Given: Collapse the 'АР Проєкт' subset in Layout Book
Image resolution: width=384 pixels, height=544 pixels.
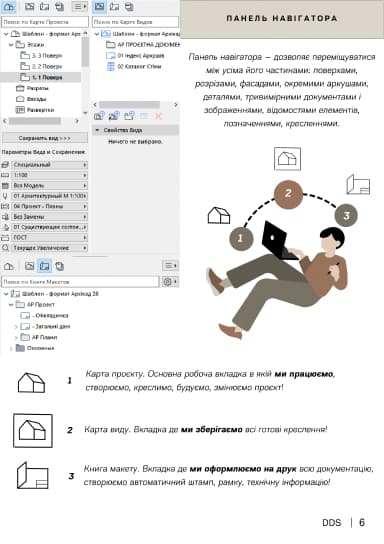Looking at the screenshot, I should click(11, 305).
